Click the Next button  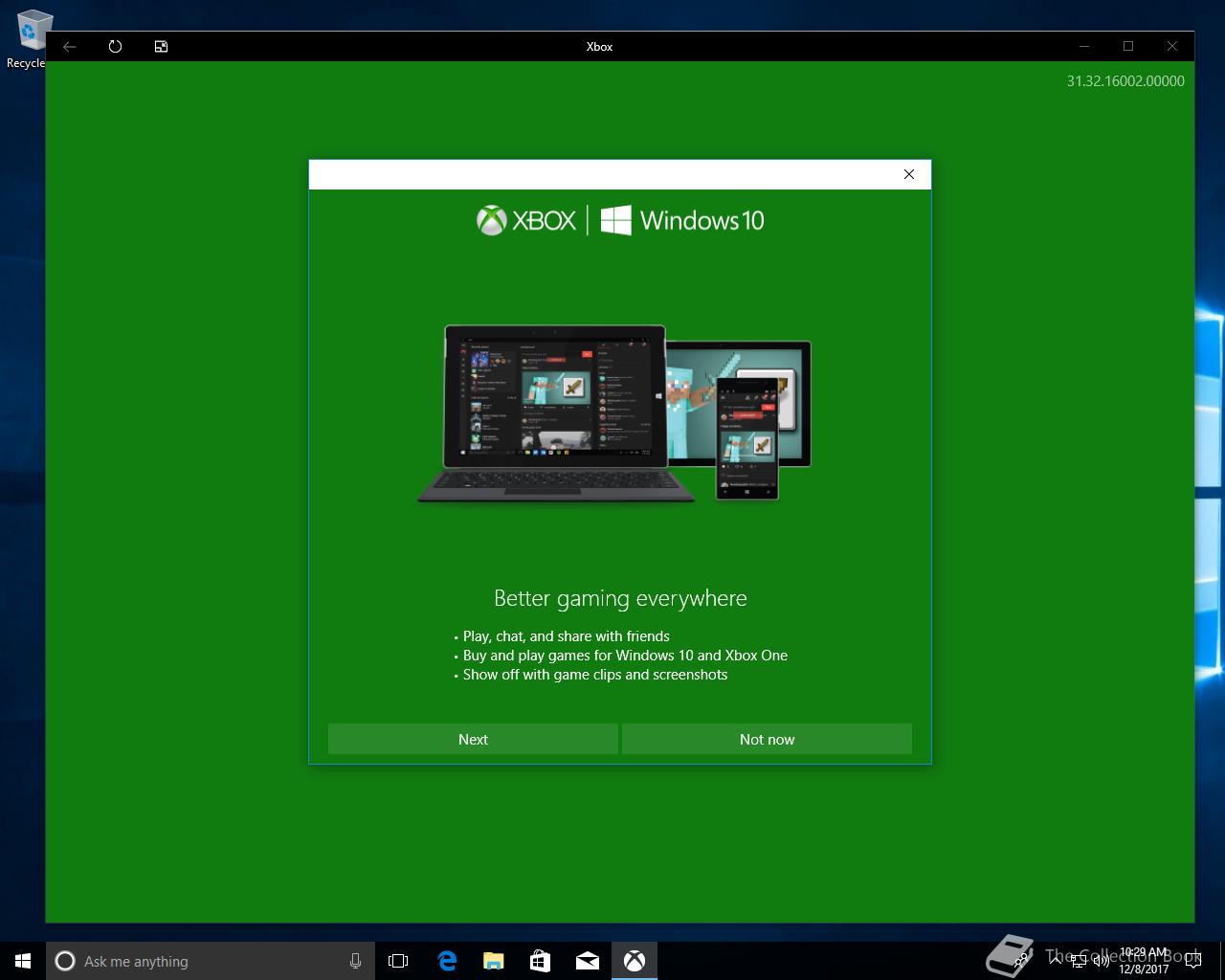click(473, 739)
